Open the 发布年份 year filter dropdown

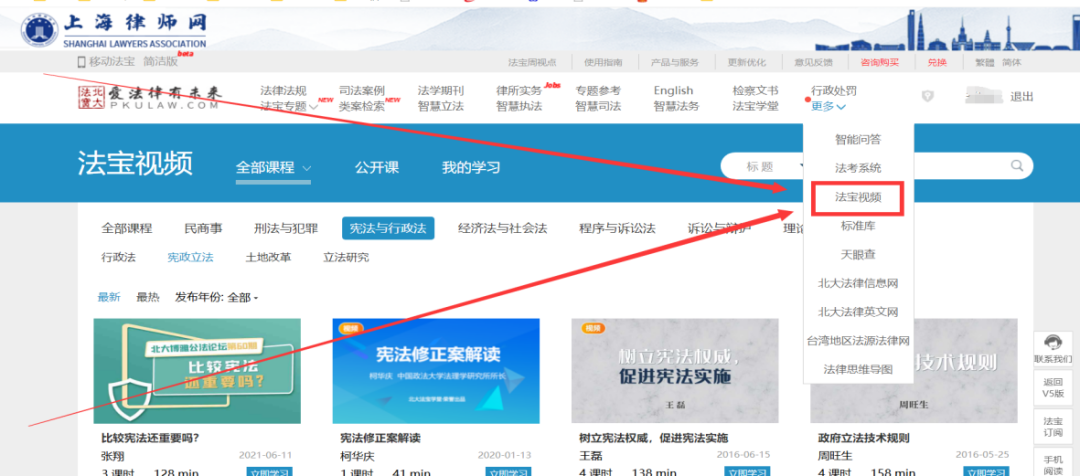[216, 297]
